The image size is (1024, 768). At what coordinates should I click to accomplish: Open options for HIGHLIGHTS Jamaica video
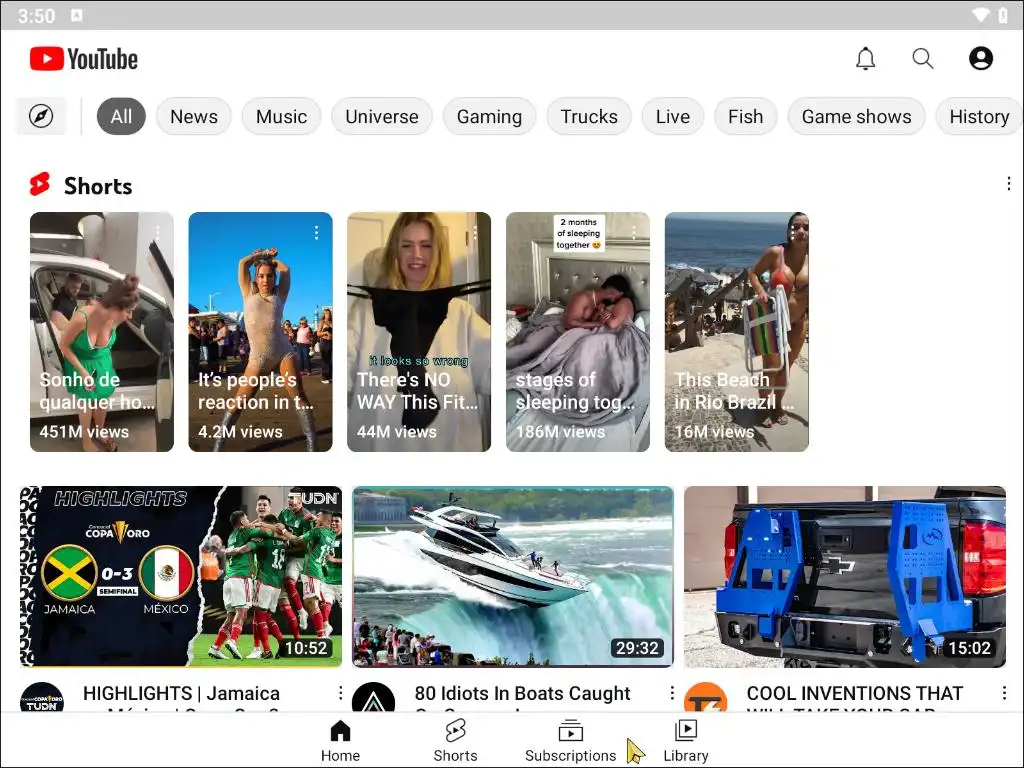[340, 693]
